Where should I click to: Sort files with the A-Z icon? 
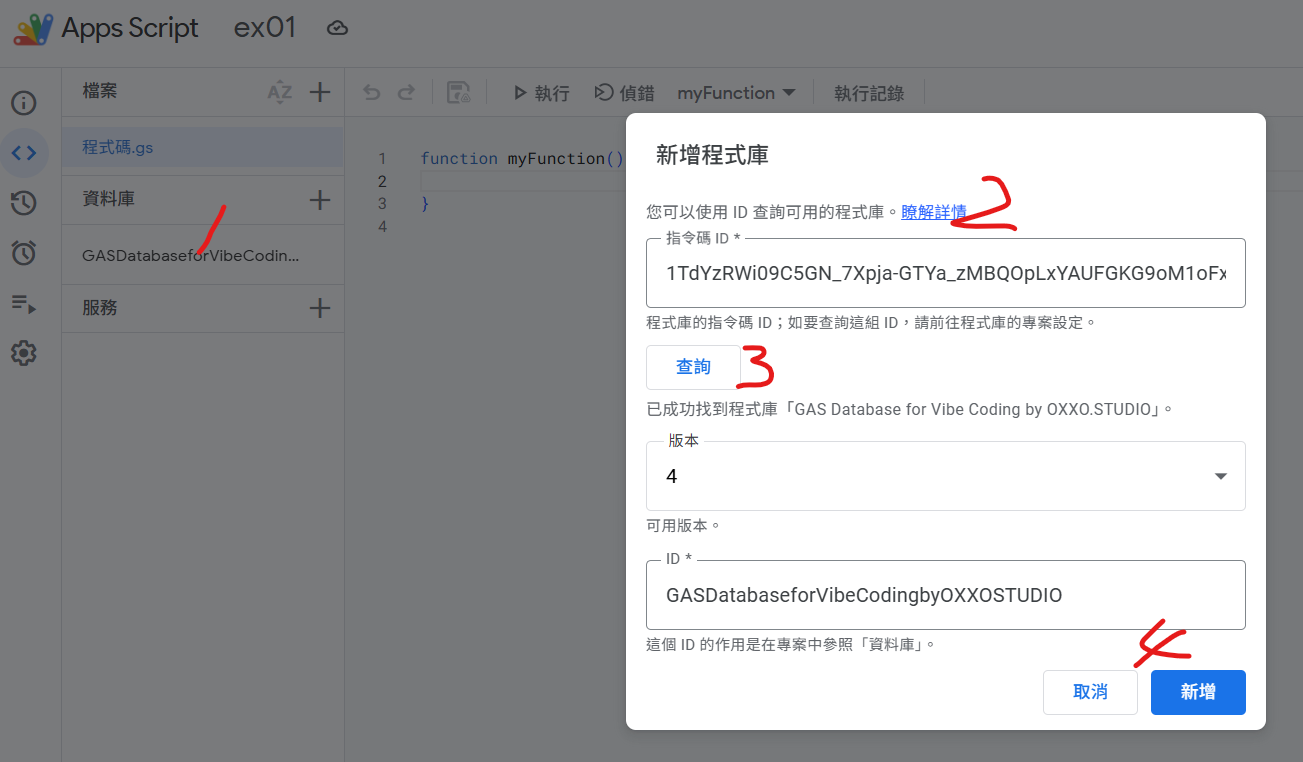point(281,91)
